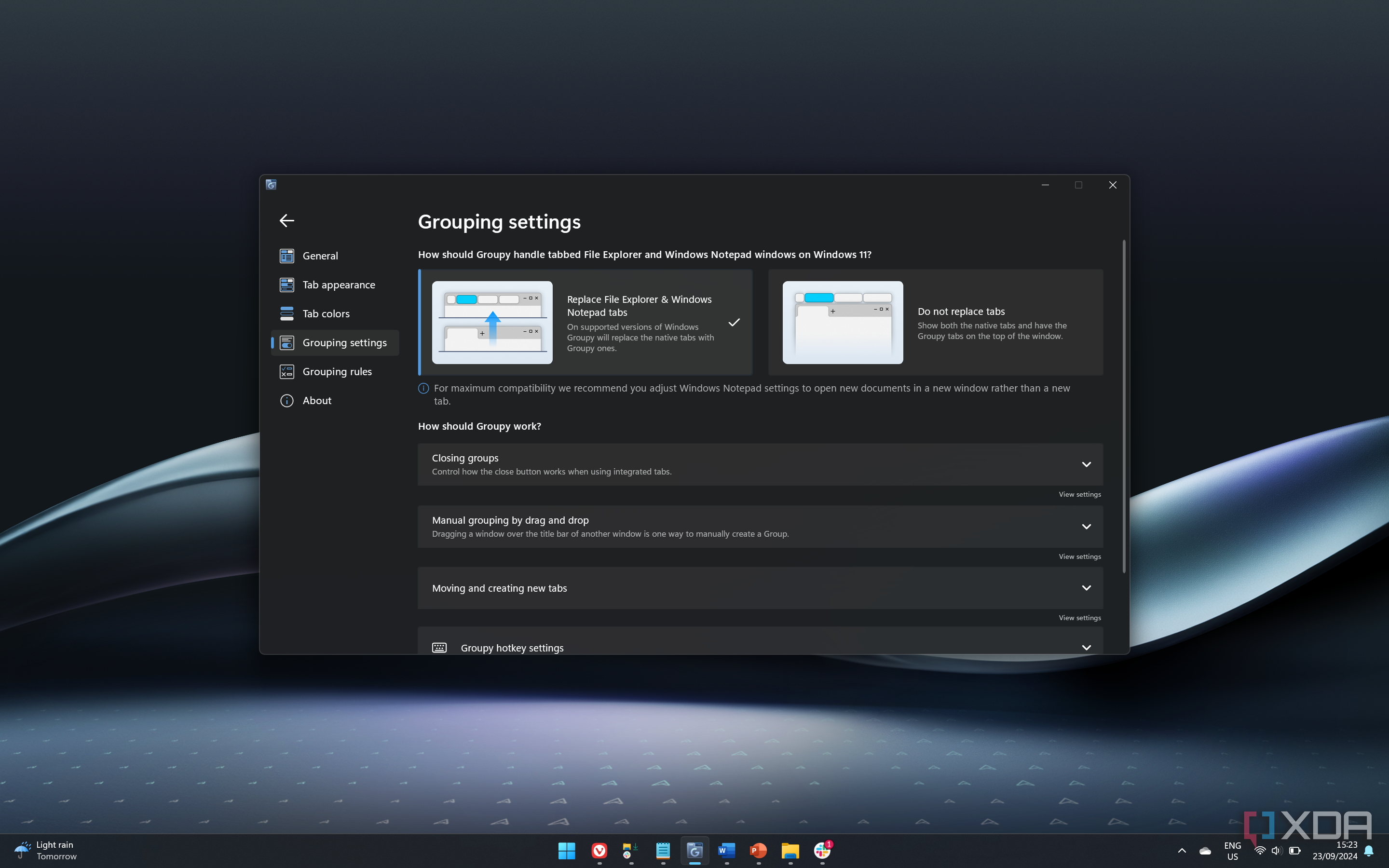The height and width of the screenshot is (868, 1389).
Task: Open Notepad from the taskbar
Action: [663, 851]
